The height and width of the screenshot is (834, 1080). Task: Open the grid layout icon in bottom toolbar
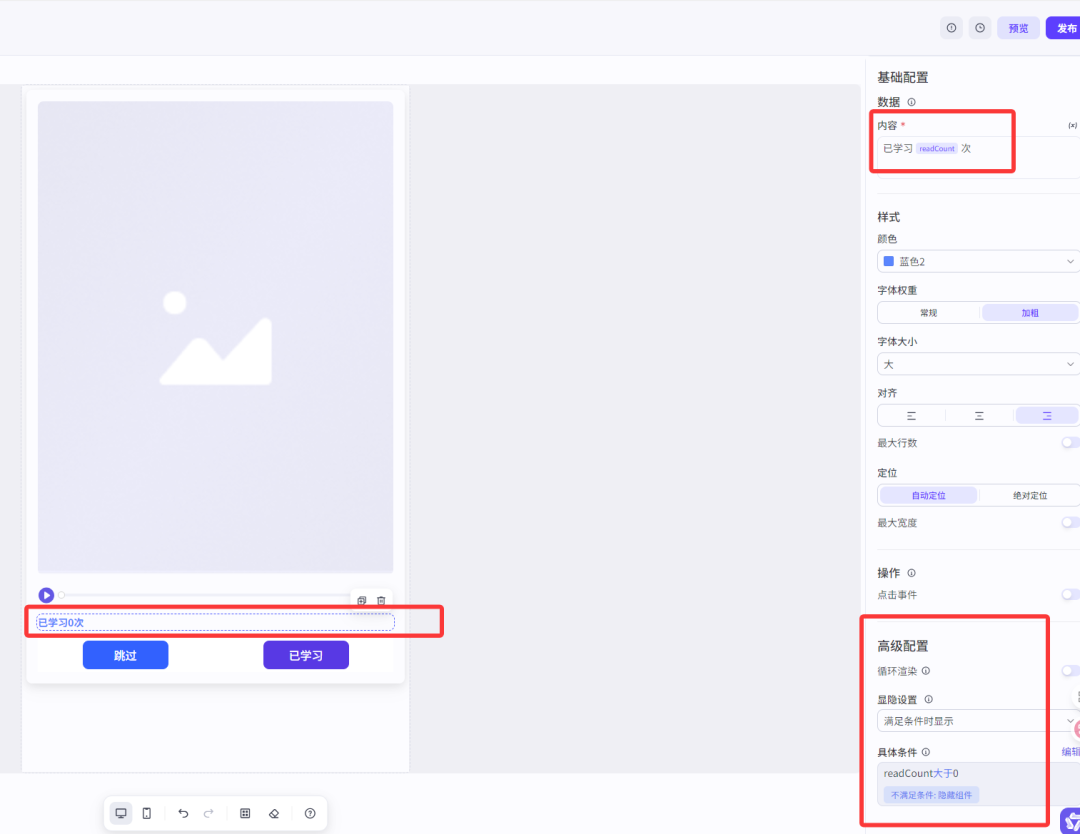coord(245,813)
